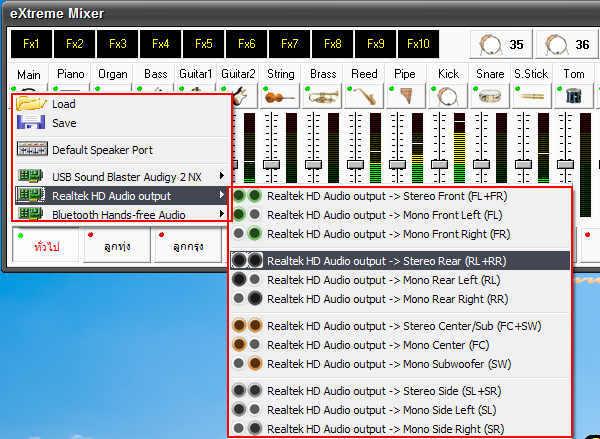This screenshot has height=439, width=600.
Task: Click jack icons for Mono Subwoofer
Action: click(x=247, y=363)
